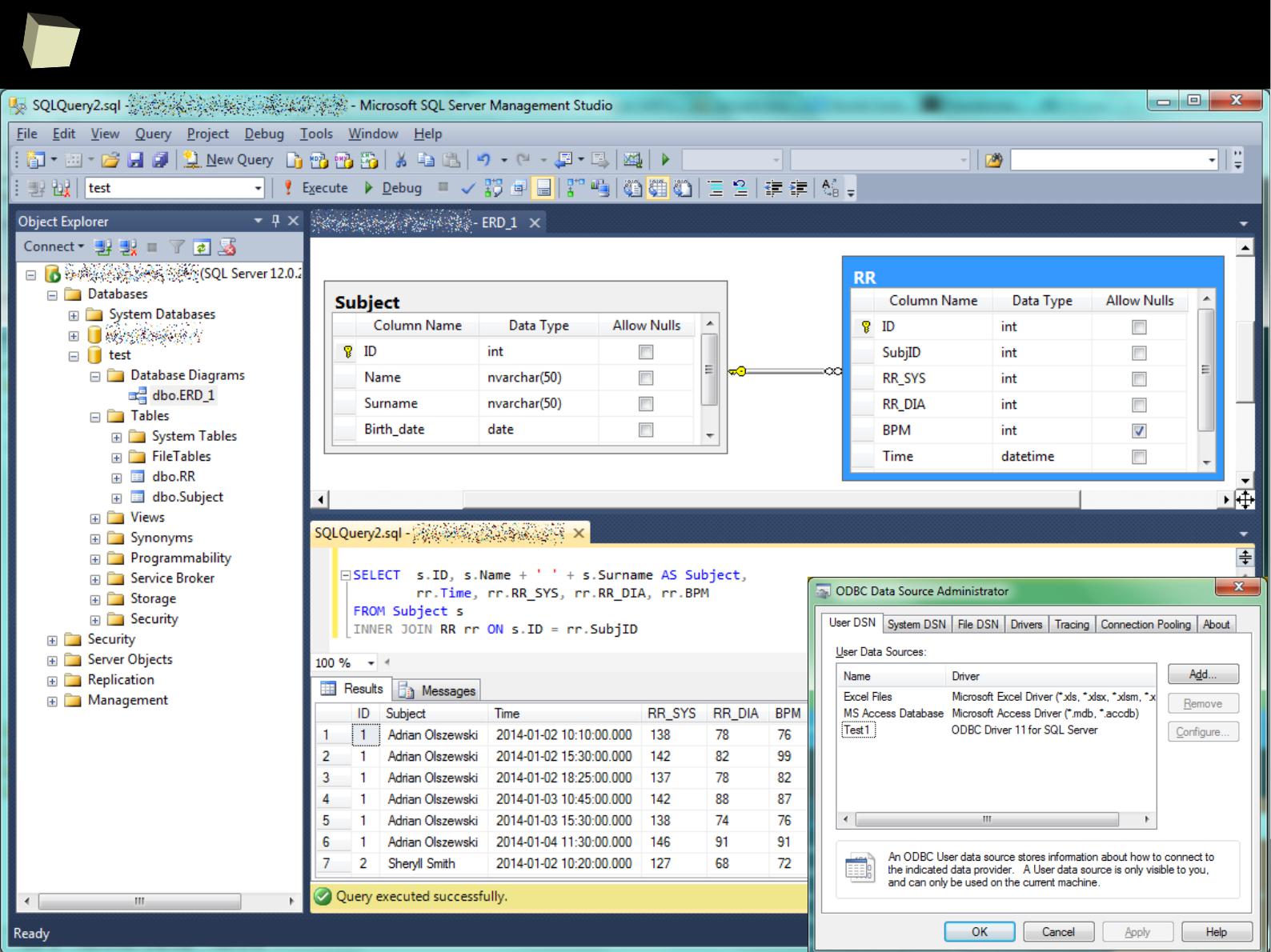1271x952 pixels.
Task: Switch to the Messages tab
Action: (438, 690)
